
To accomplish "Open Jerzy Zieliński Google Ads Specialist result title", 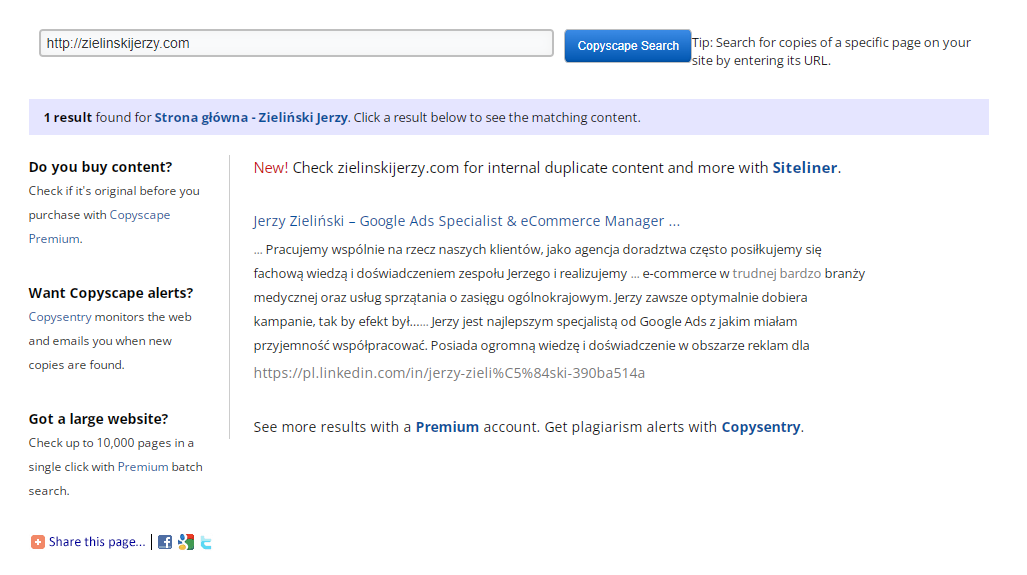I will (466, 221).
